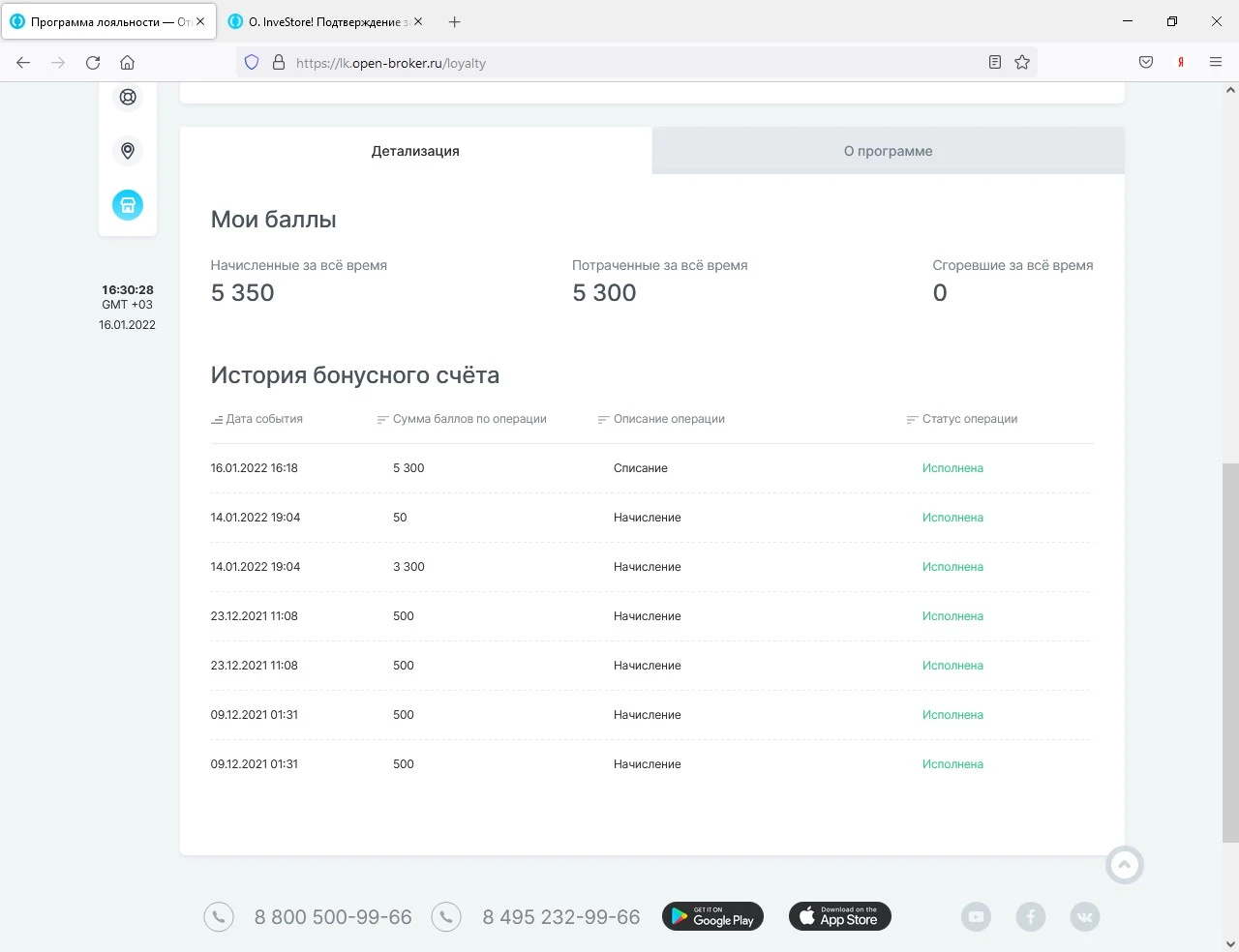Open new browser tab with plus

455,21
